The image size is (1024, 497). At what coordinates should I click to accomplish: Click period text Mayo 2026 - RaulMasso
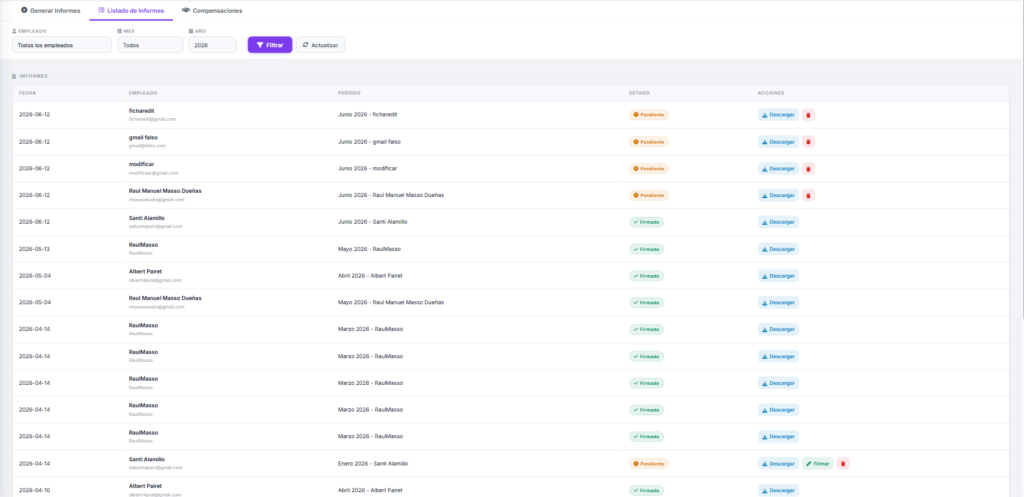(x=370, y=249)
